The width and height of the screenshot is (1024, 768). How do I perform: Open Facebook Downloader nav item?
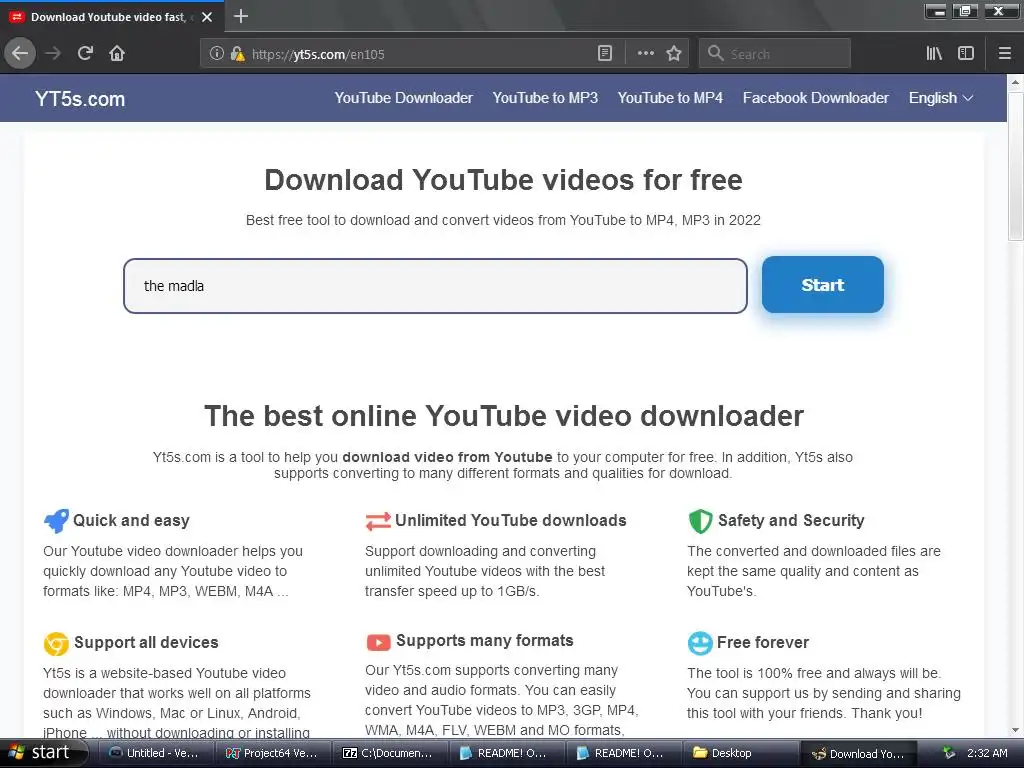pos(816,98)
